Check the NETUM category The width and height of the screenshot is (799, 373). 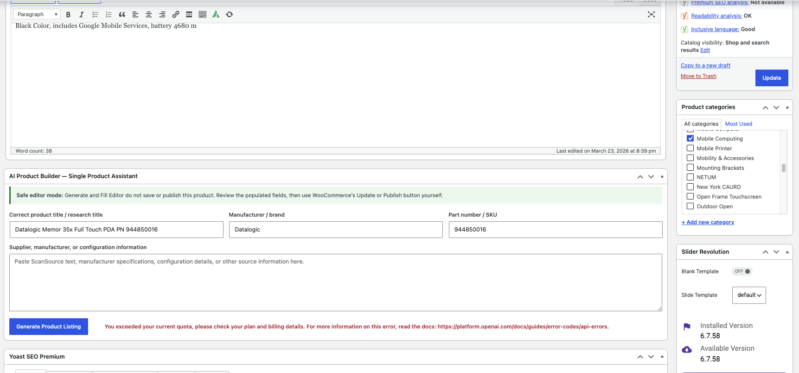[690, 177]
